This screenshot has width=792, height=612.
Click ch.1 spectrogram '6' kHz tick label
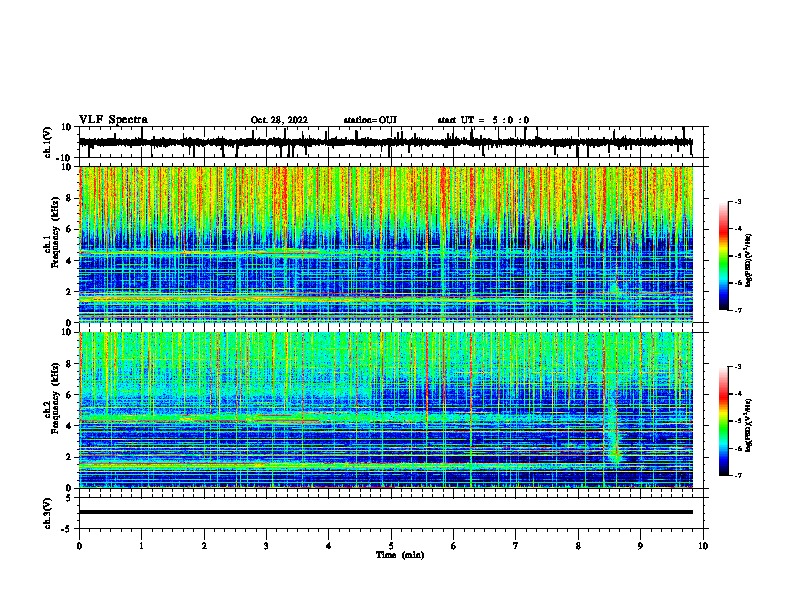(69, 229)
